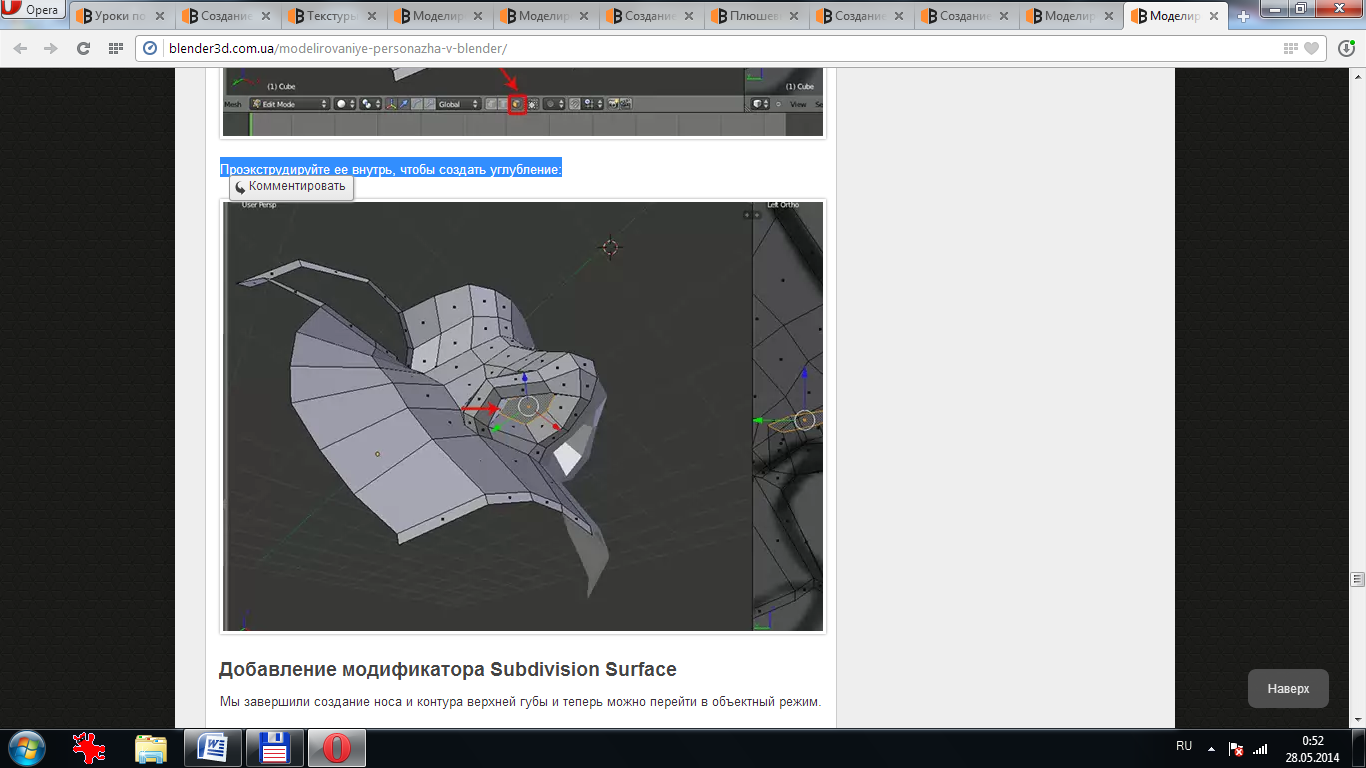Open Windows Explorer from the taskbar

(x=151, y=748)
